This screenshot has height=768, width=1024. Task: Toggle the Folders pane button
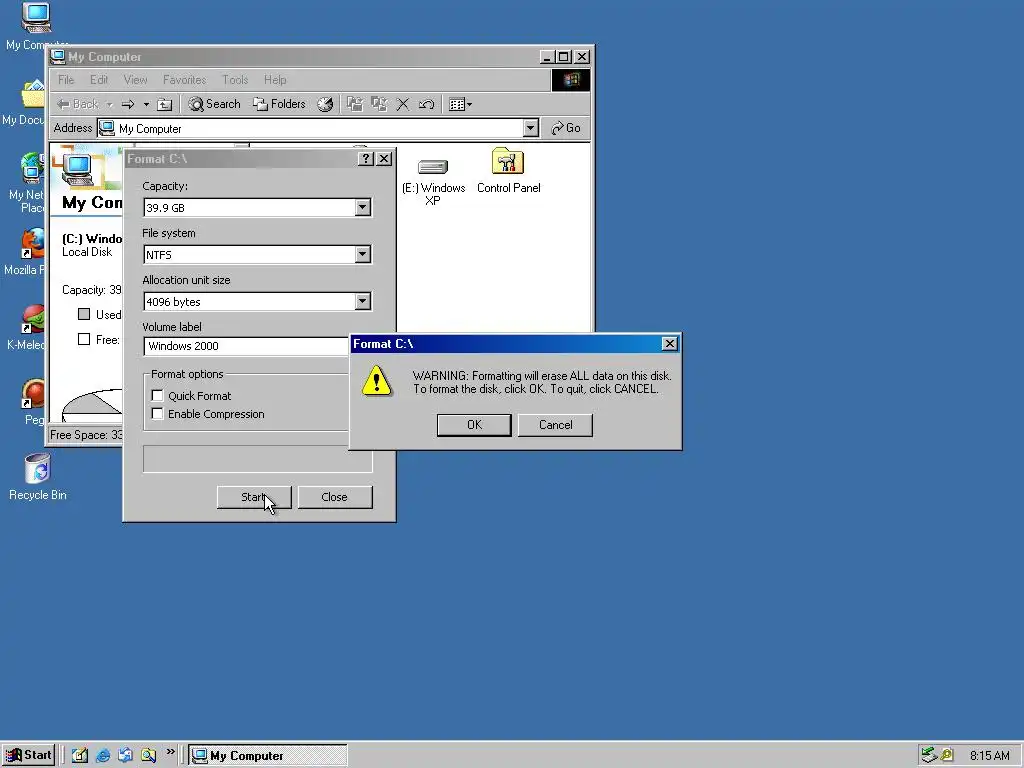(x=280, y=104)
